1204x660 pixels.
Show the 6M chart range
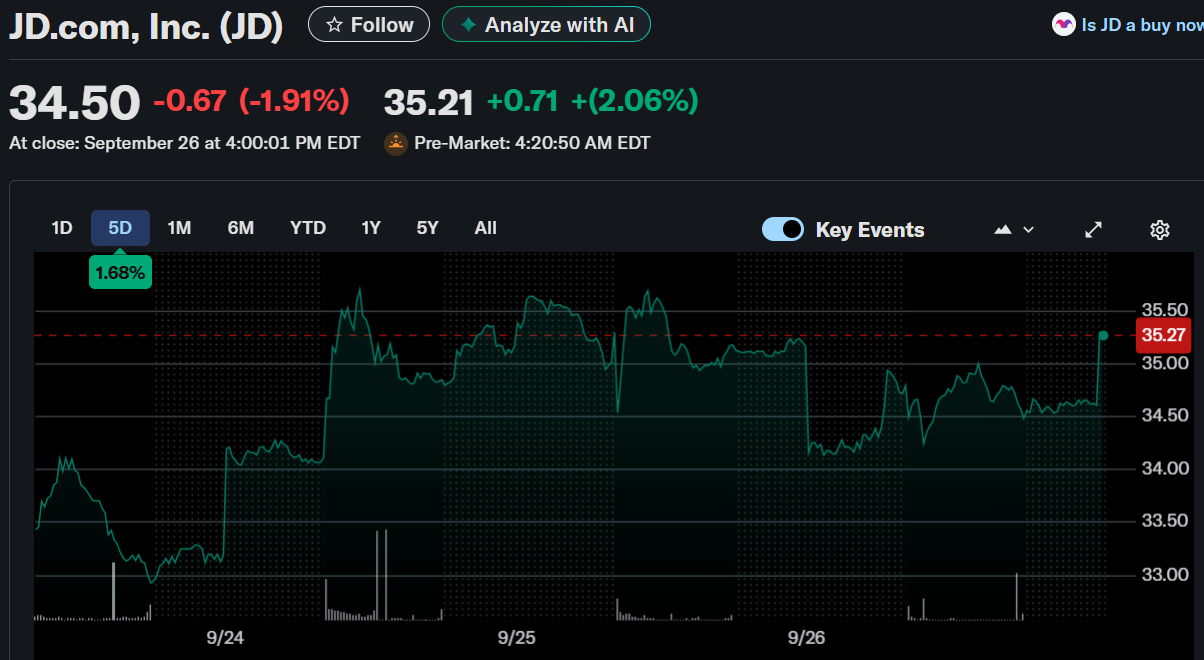241,228
